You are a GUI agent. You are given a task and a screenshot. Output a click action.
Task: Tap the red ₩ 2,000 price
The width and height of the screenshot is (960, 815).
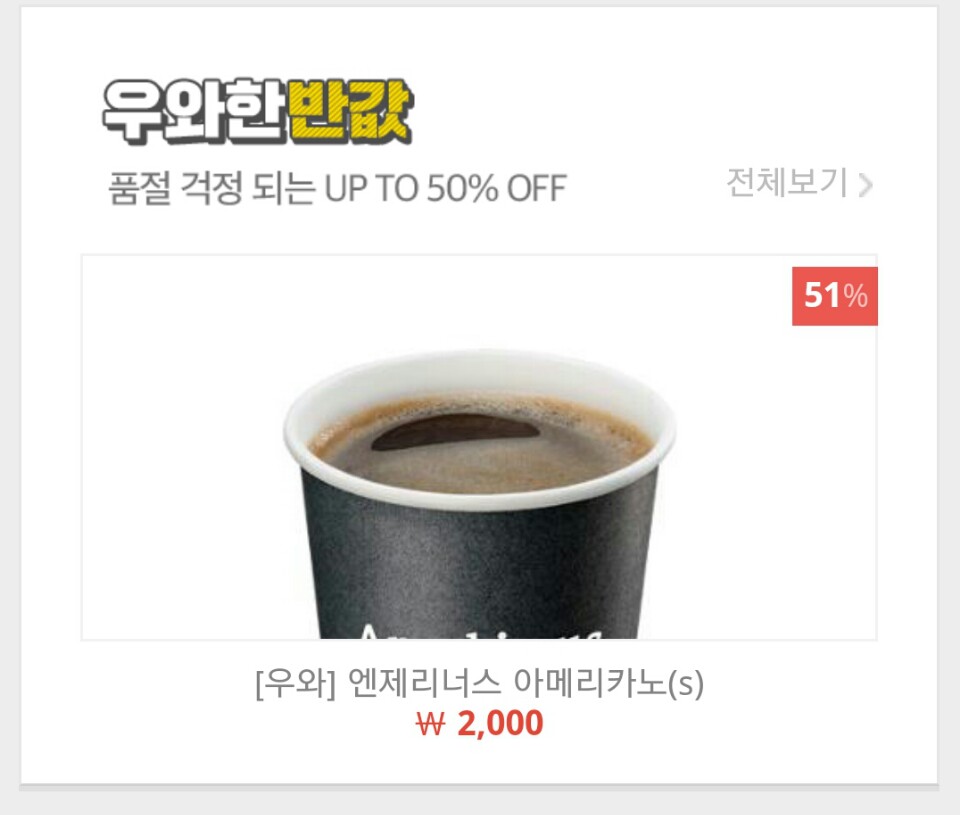[479, 723]
